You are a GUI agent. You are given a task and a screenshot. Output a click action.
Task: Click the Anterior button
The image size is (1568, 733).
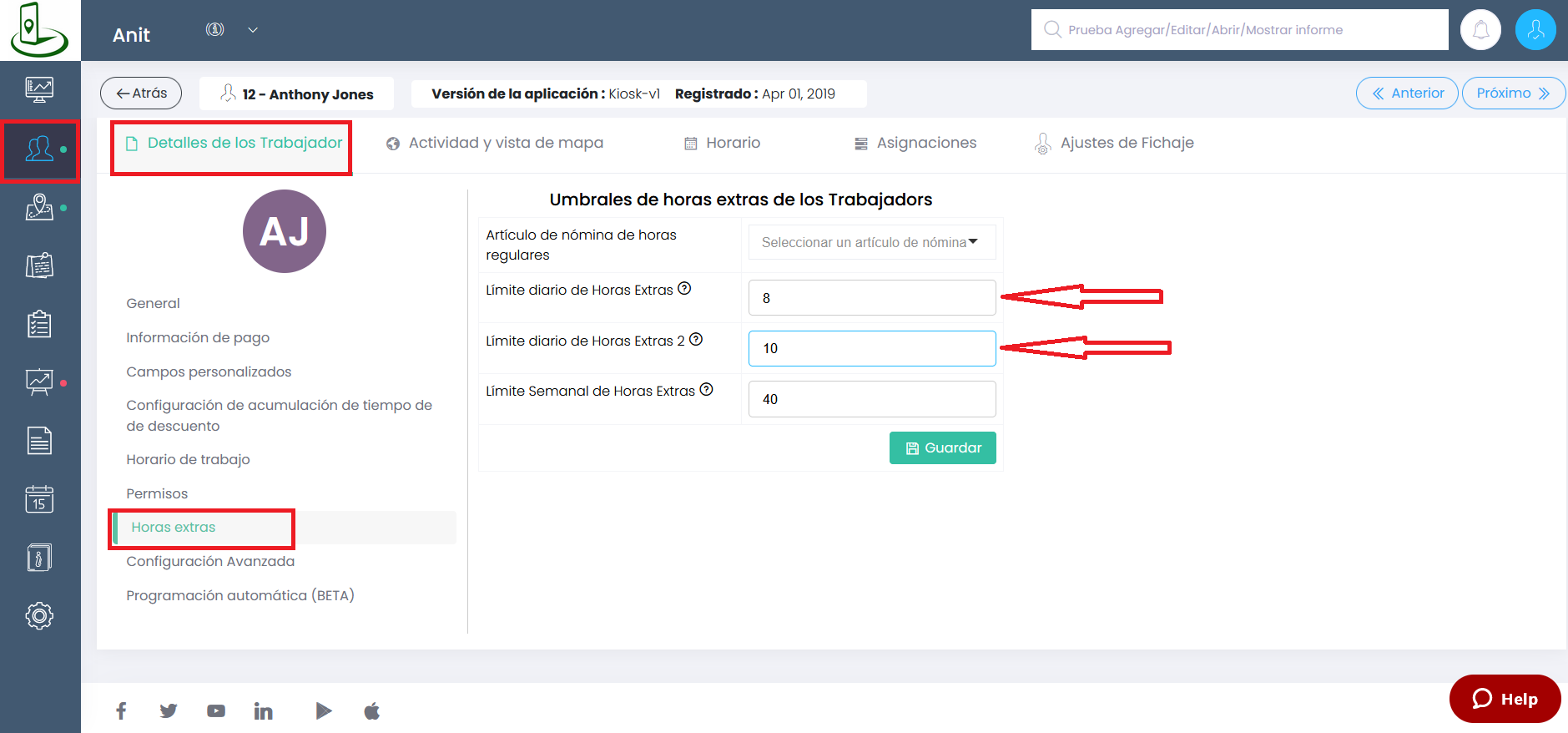[x=1407, y=94]
